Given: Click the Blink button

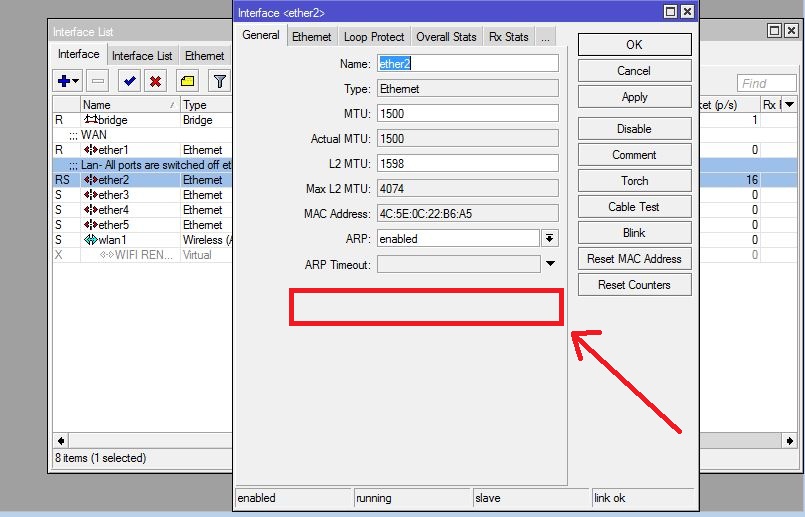Looking at the screenshot, I should (635, 233).
